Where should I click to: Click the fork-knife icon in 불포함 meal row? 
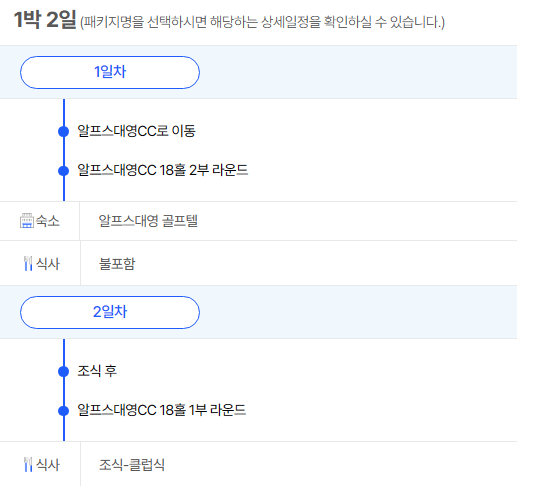[28, 263]
